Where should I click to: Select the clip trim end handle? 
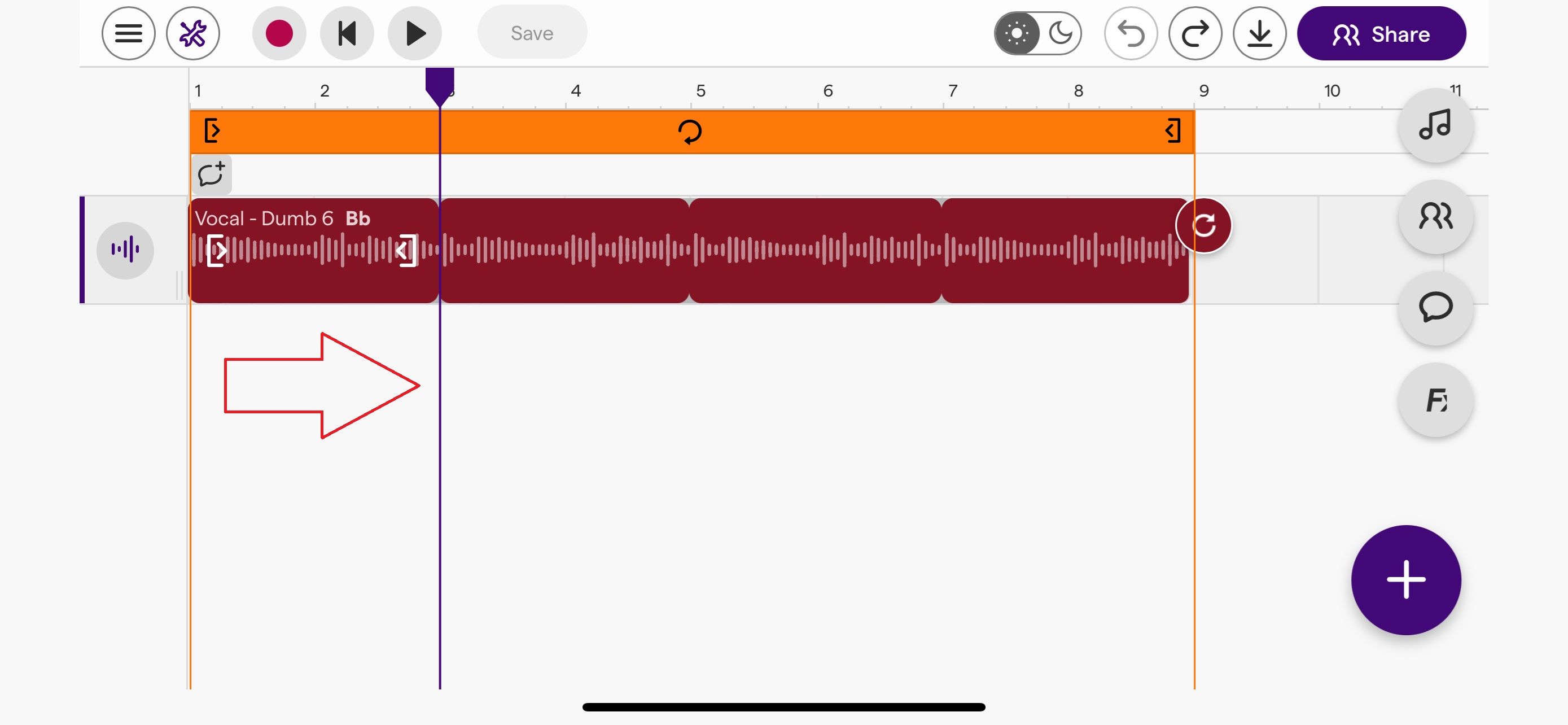click(x=406, y=251)
